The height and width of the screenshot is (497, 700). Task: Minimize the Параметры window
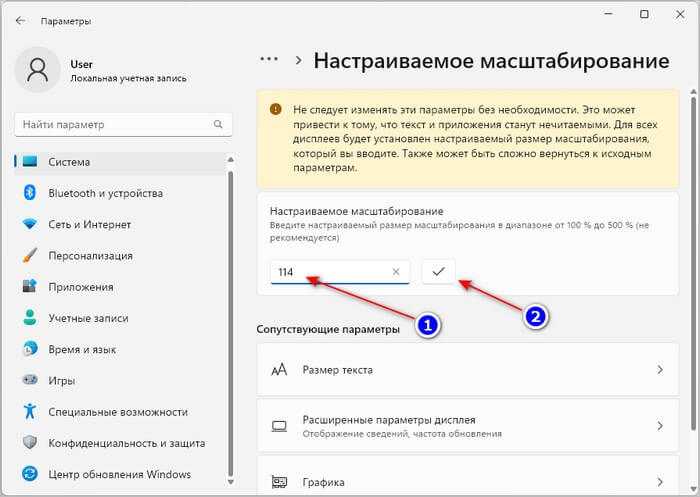(608, 14)
